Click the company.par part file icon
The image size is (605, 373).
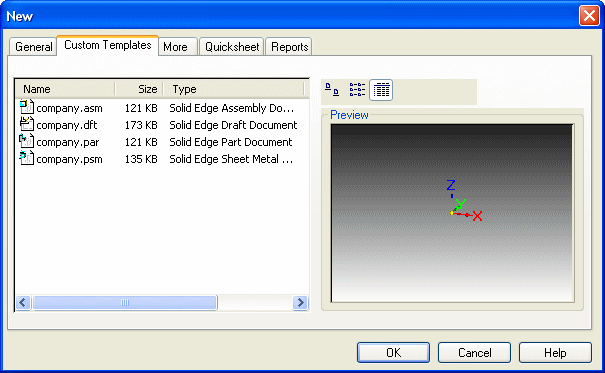27,141
